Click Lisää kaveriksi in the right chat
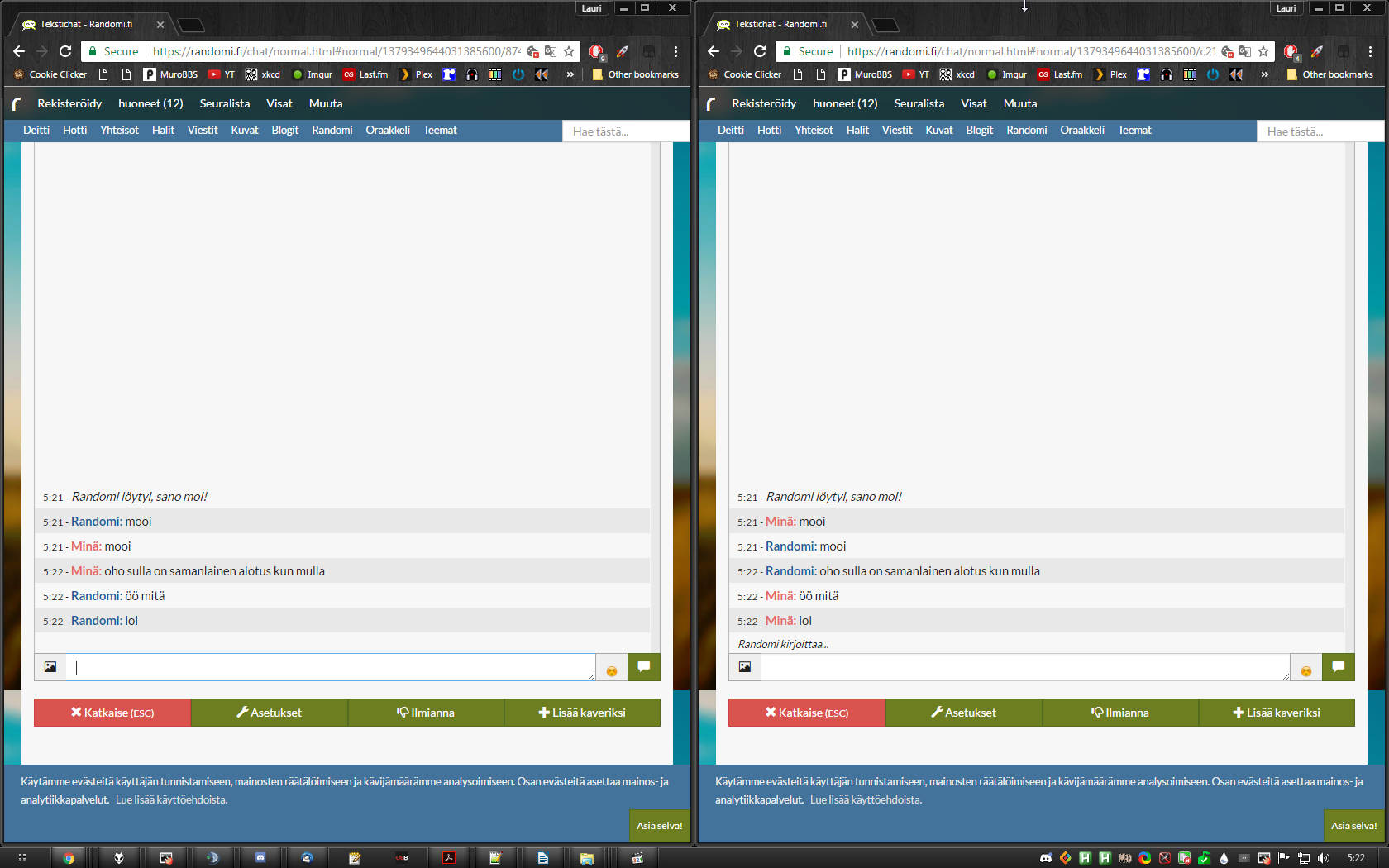 click(x=1277, y=713)
